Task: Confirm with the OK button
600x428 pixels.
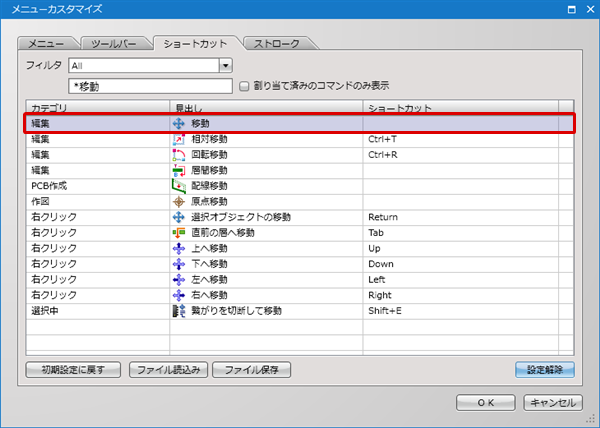Action: 485,402
